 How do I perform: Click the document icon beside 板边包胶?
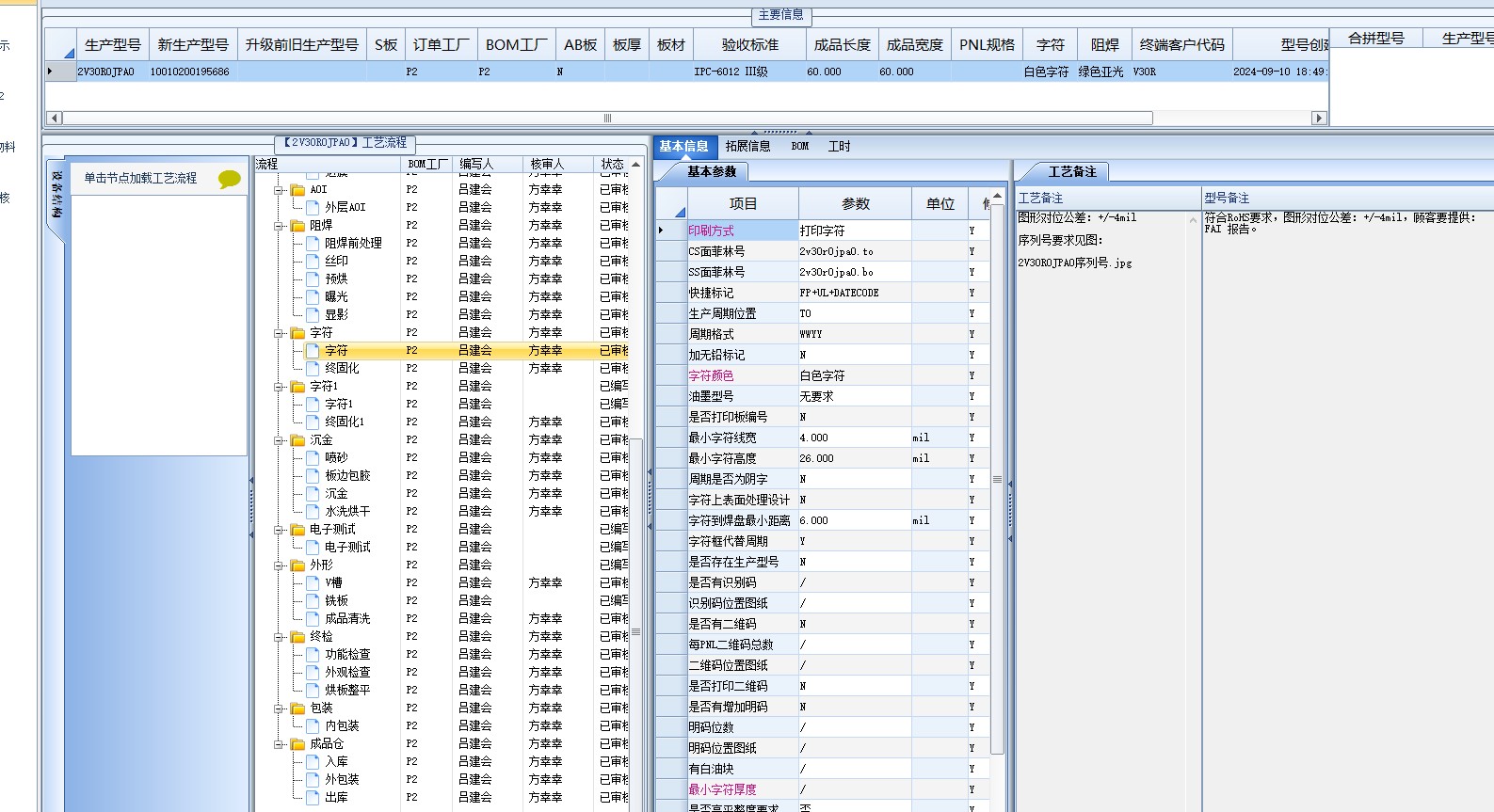pyautogui.click(x=313, y=475)
